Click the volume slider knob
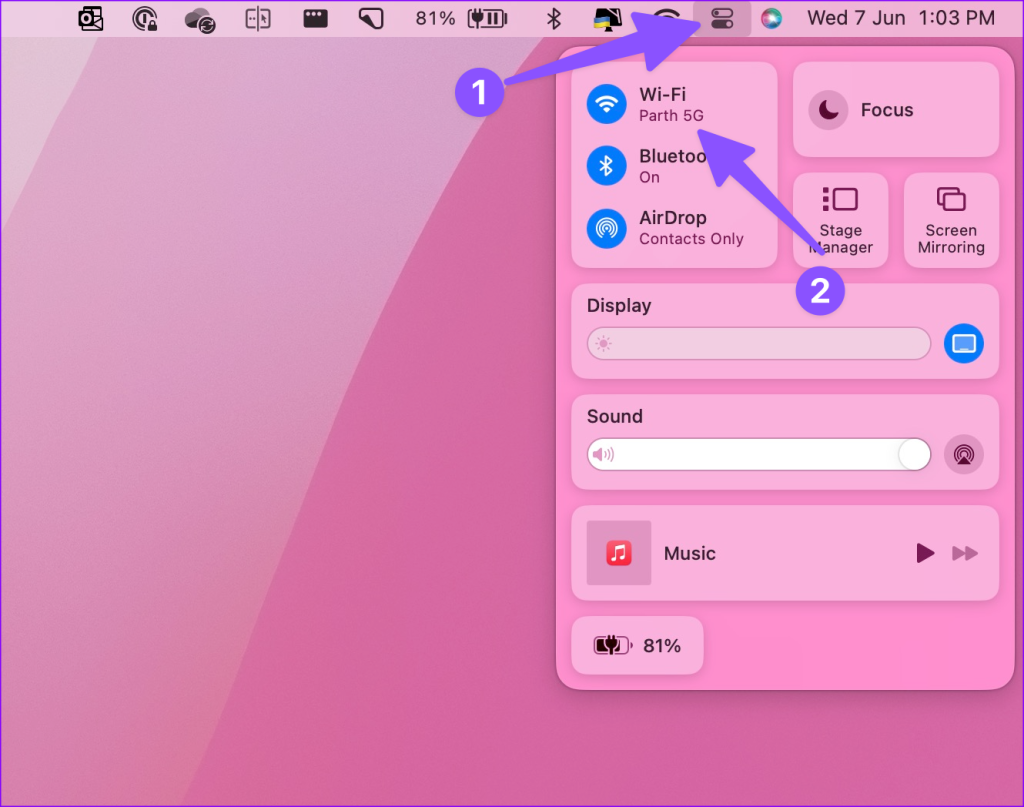1024x807 pixels. (x=914, y=454)
